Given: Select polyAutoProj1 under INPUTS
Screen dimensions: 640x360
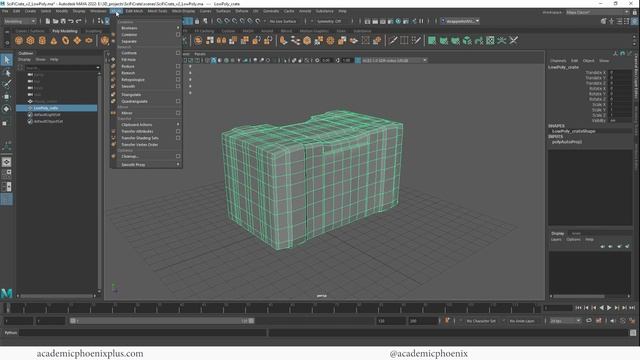Looking at the screenshot, I should coord(567,142).
